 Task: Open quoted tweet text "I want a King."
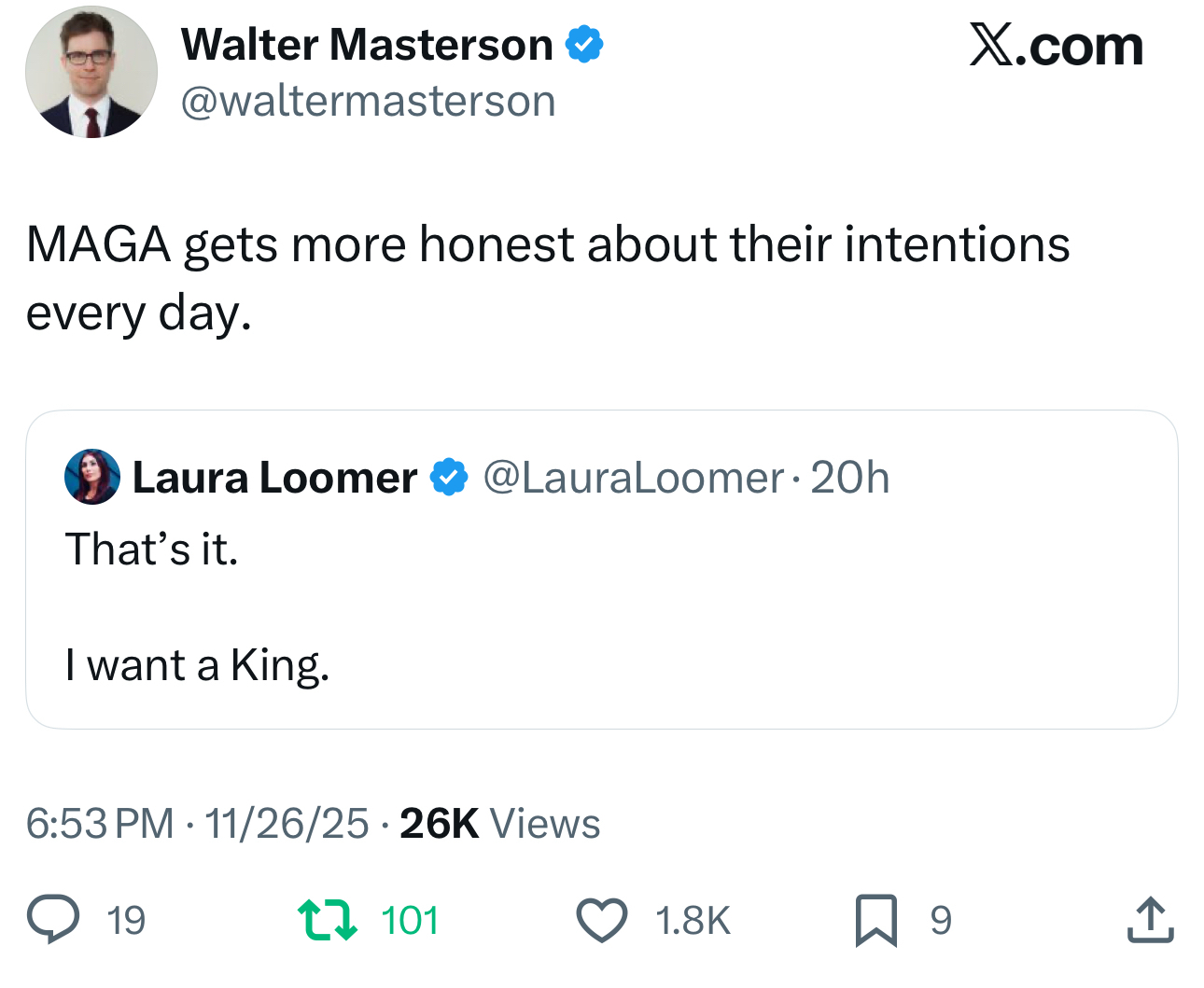[197, 665]
